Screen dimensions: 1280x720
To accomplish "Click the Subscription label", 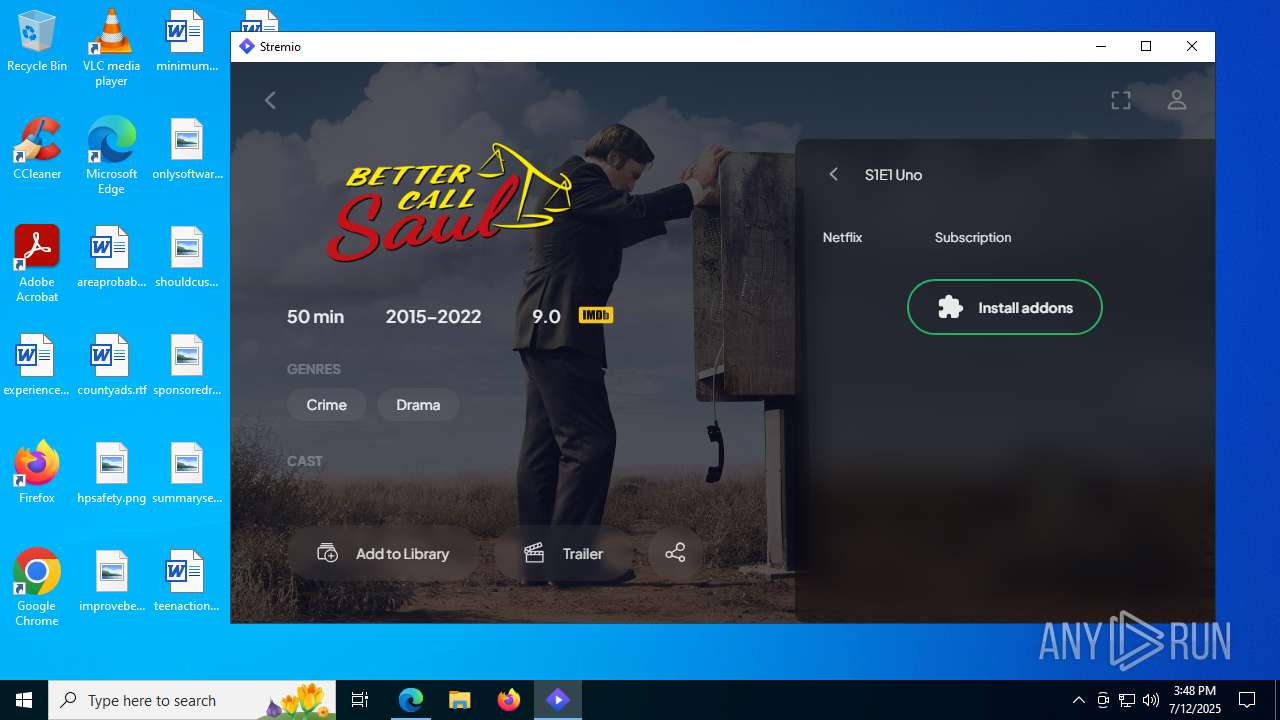I will [x=972, y=237].
